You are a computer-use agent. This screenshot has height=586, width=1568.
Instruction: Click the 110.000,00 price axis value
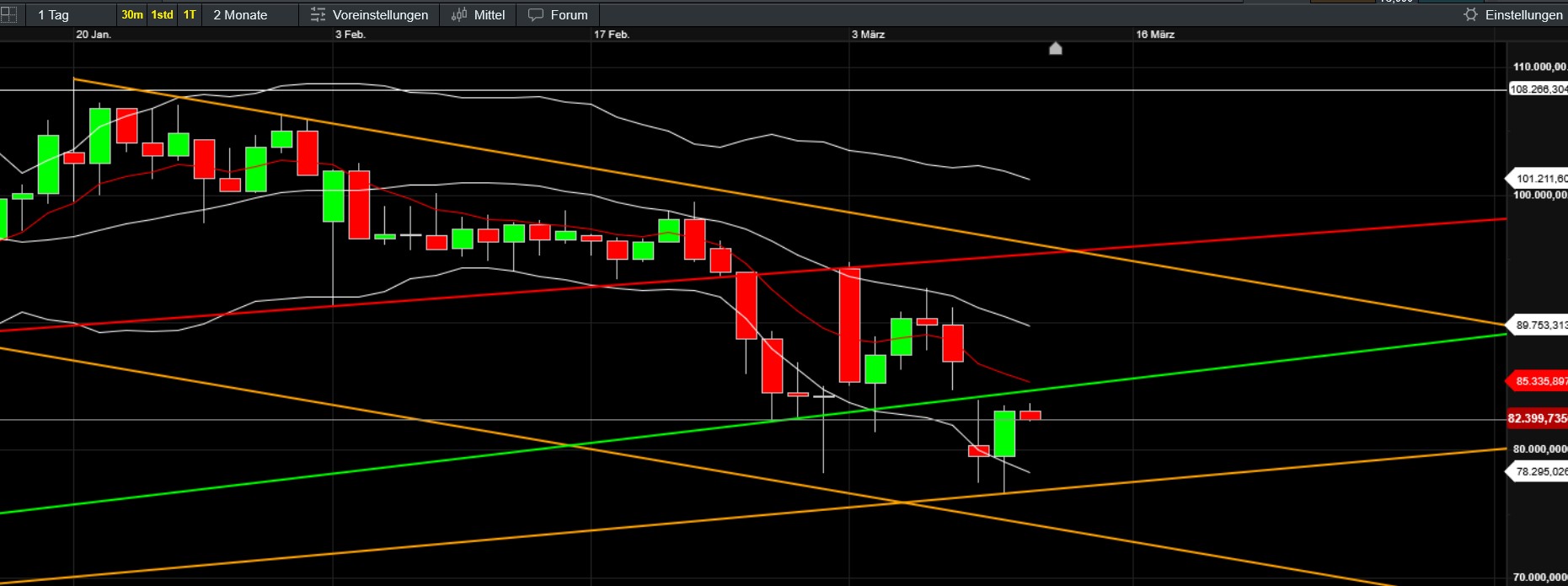[x=1539, y=67]
